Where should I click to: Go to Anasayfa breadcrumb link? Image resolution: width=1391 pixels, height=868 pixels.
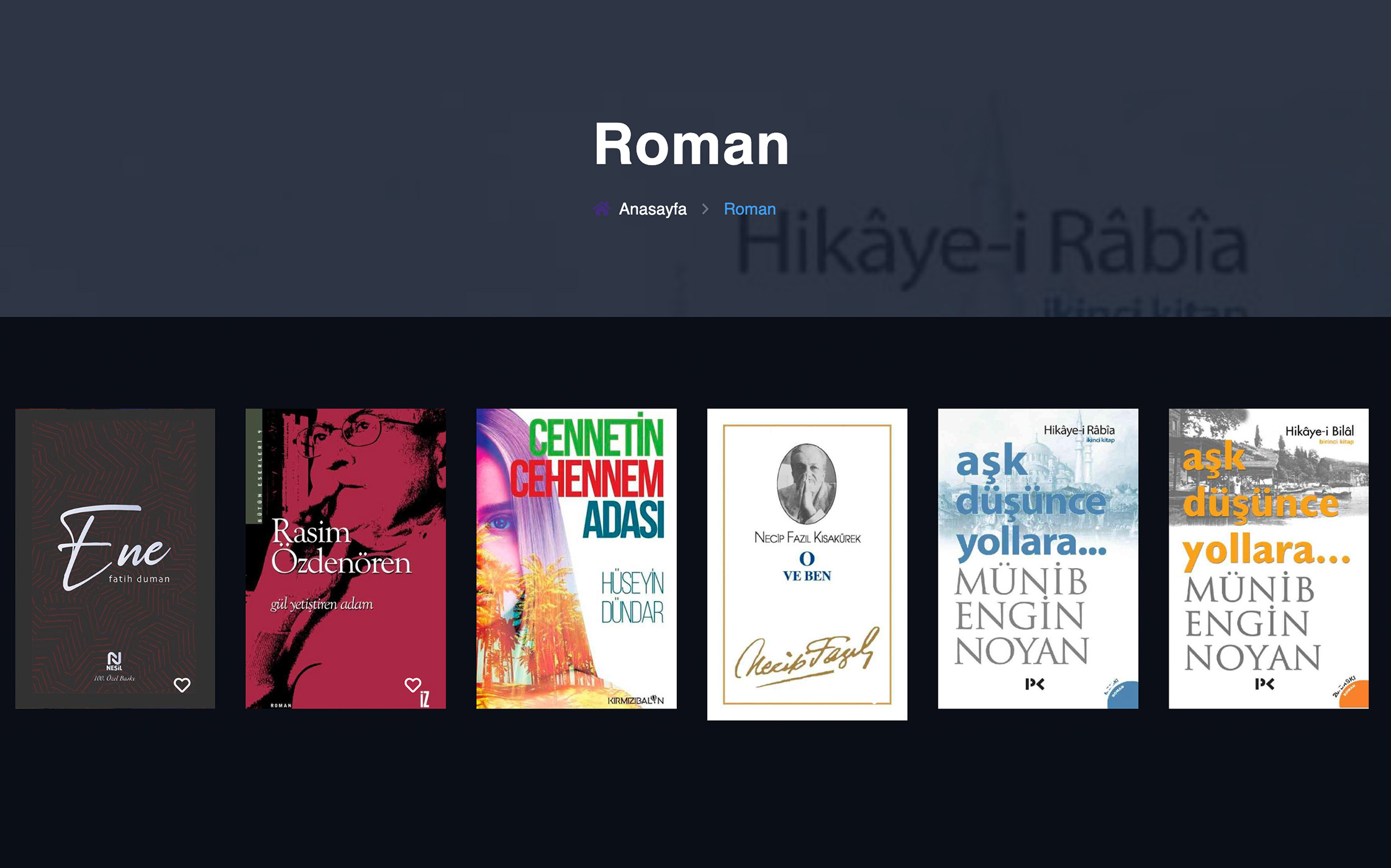click(653, 209)
